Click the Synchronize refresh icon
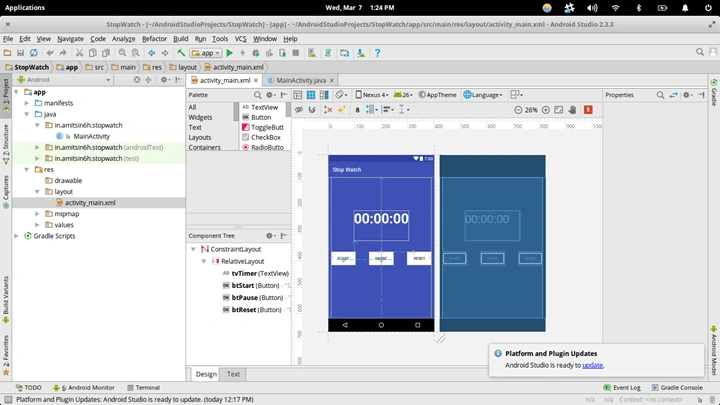Screen dimensions: 720x405 point(34,53)
